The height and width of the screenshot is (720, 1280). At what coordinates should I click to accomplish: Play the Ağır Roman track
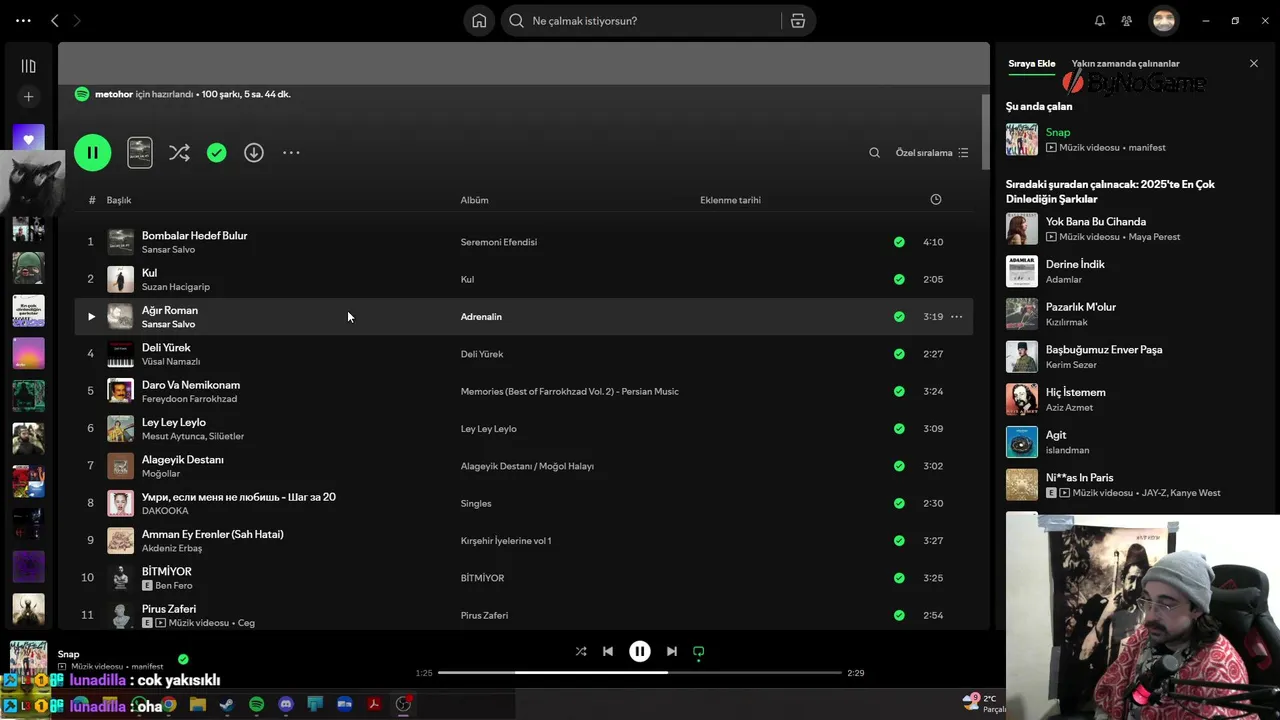[x=91, y=317]
